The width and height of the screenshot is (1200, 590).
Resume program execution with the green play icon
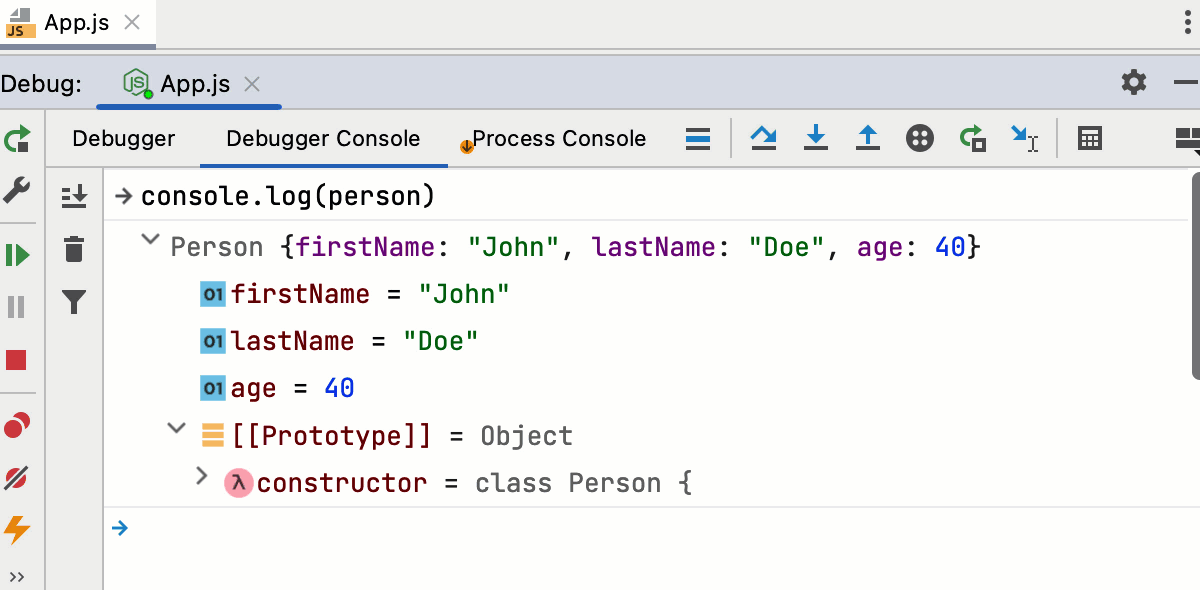(18, 255)
